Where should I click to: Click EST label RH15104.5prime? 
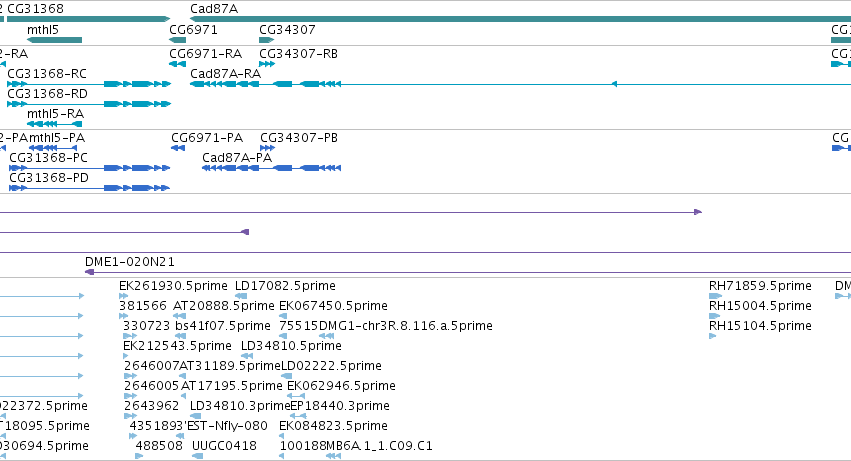[760, 326]
